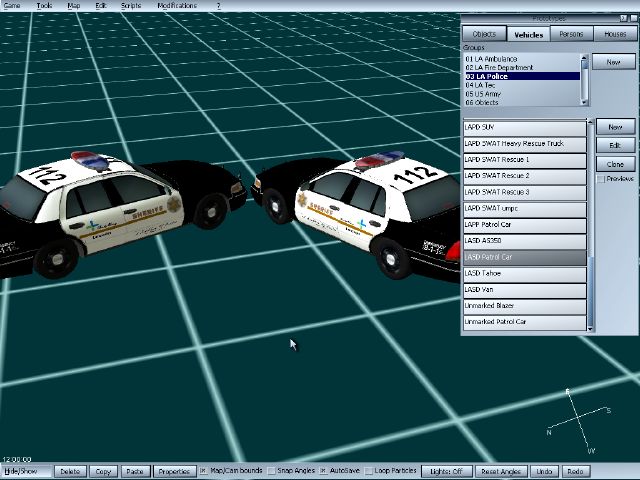The width and height of the screenshot is (640, 480).
Task: Select LAPD SWAT Rescue 1
Action: pyautogui.click(x=525, y=160)
